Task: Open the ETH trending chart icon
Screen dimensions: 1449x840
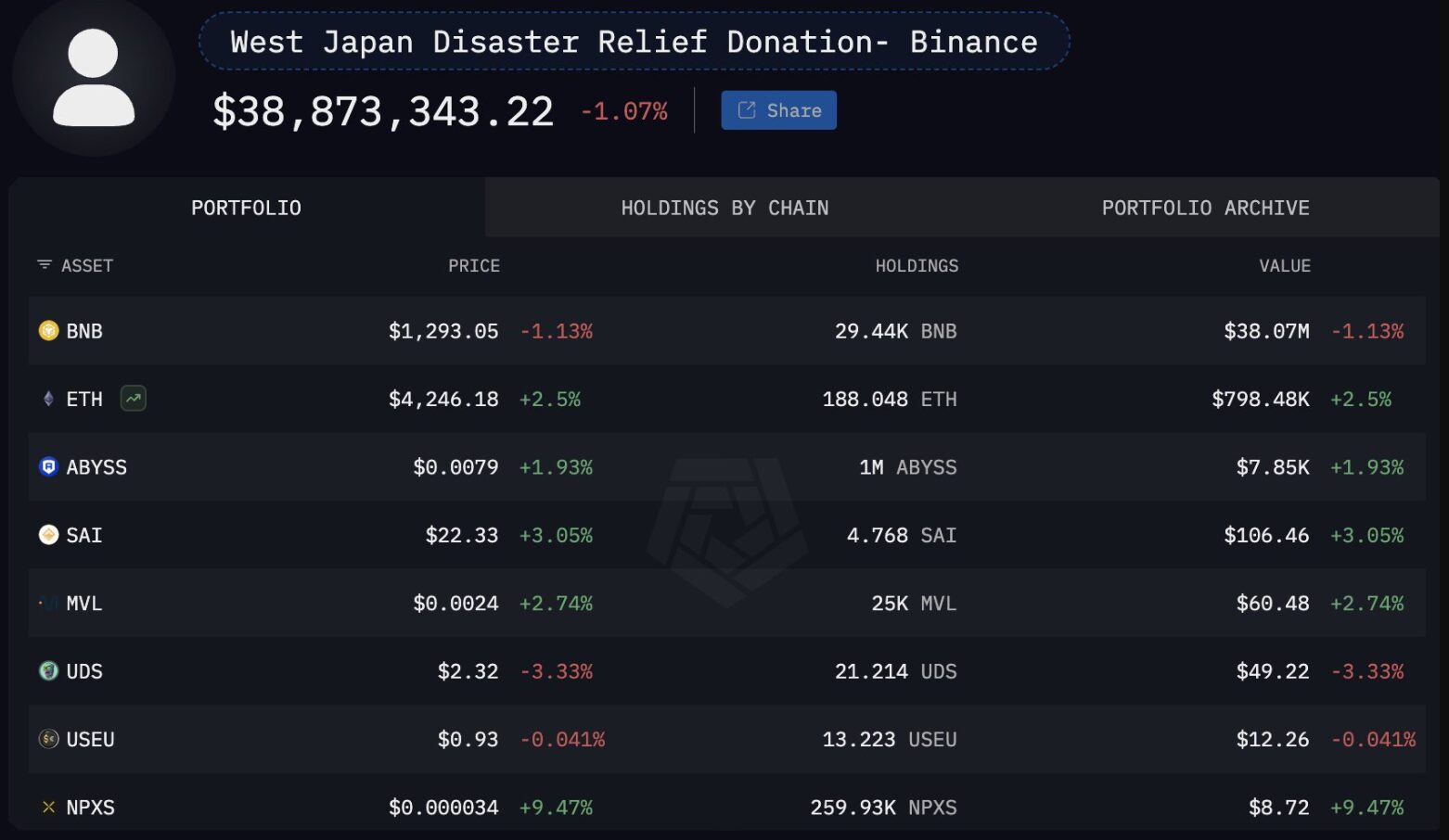Action: pyautogui.click(x=134, y=399)
